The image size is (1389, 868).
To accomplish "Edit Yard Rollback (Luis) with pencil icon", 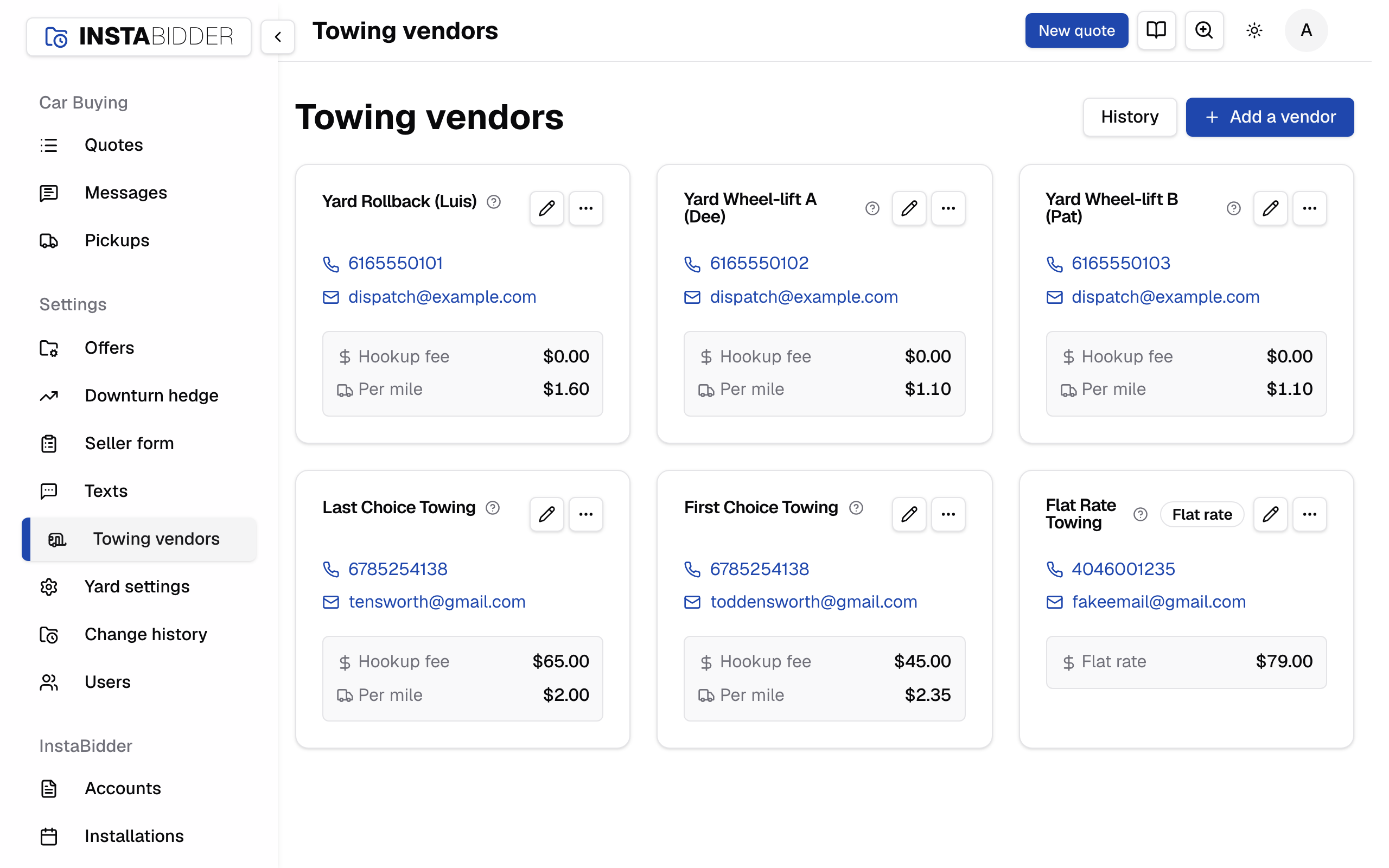I will coord(546,208).
